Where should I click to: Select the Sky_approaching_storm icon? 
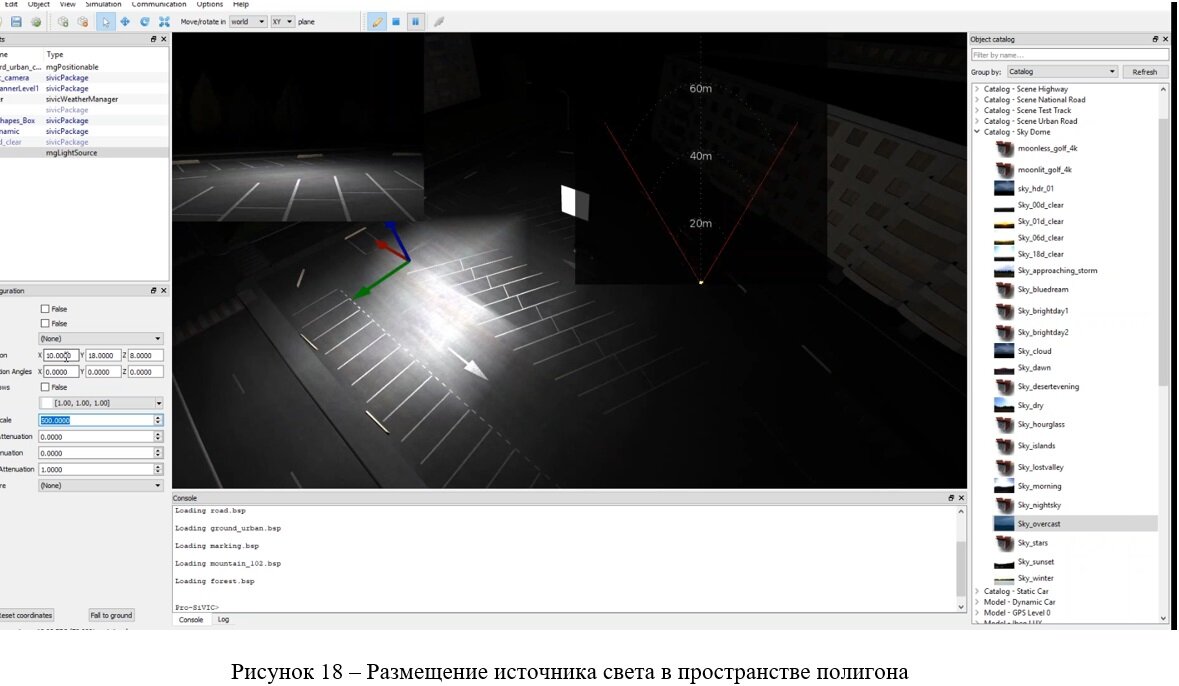[x=1004, y=271]
